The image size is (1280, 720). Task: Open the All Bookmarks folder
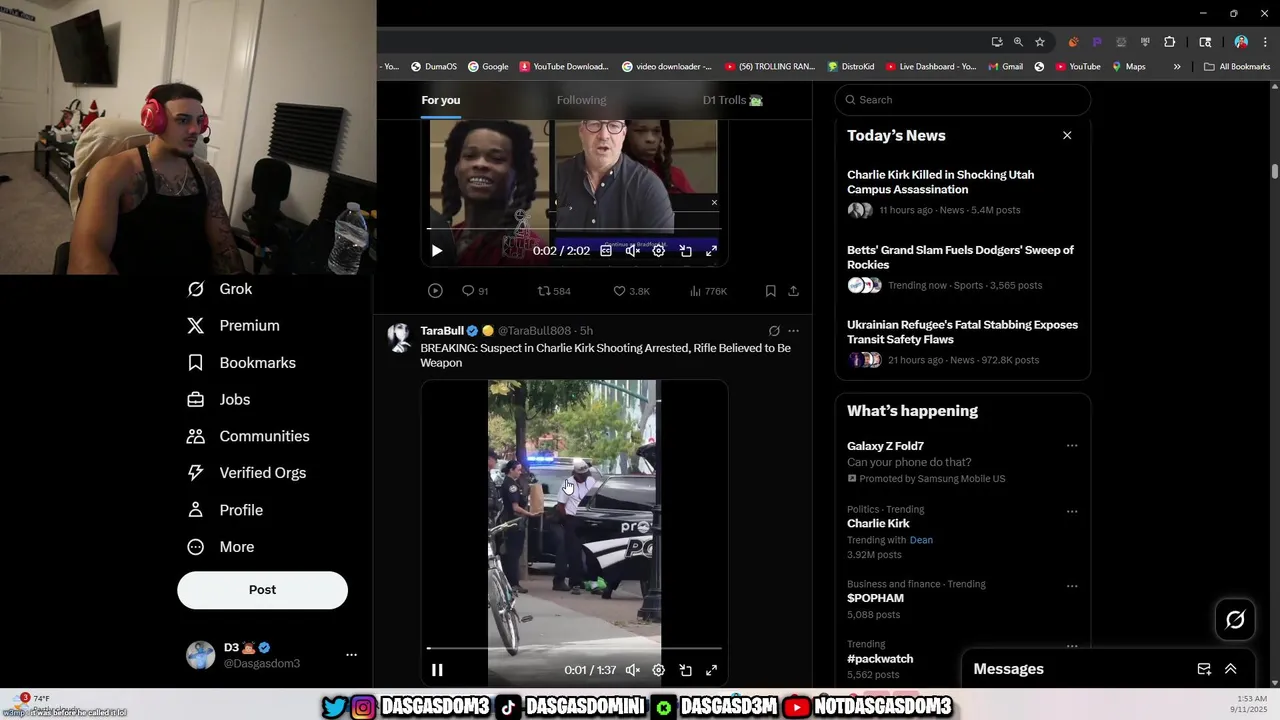pyautogui.click(x=1237, y=67)
